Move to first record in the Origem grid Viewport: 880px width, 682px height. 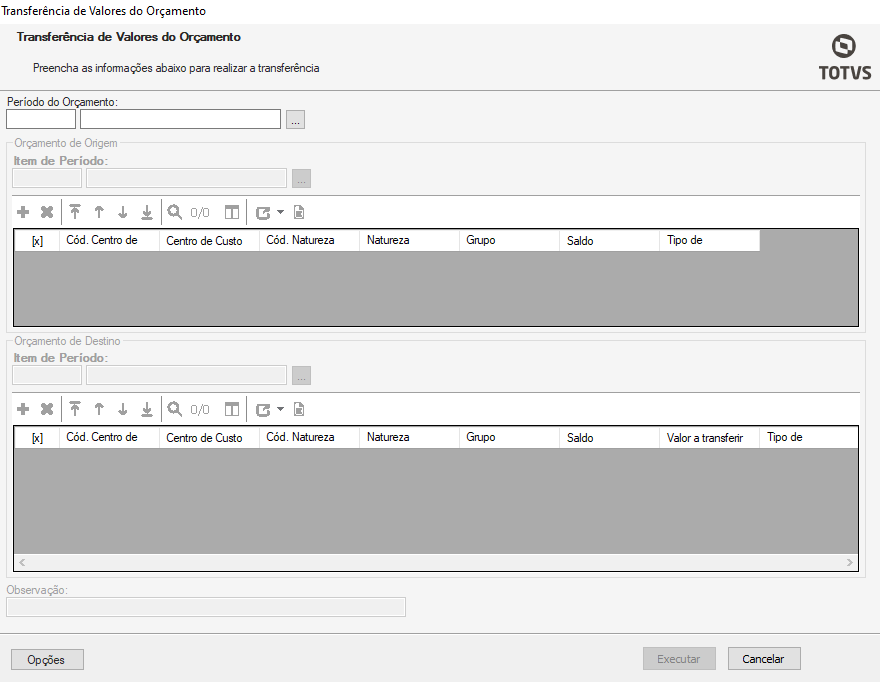[x=75, y=212]
